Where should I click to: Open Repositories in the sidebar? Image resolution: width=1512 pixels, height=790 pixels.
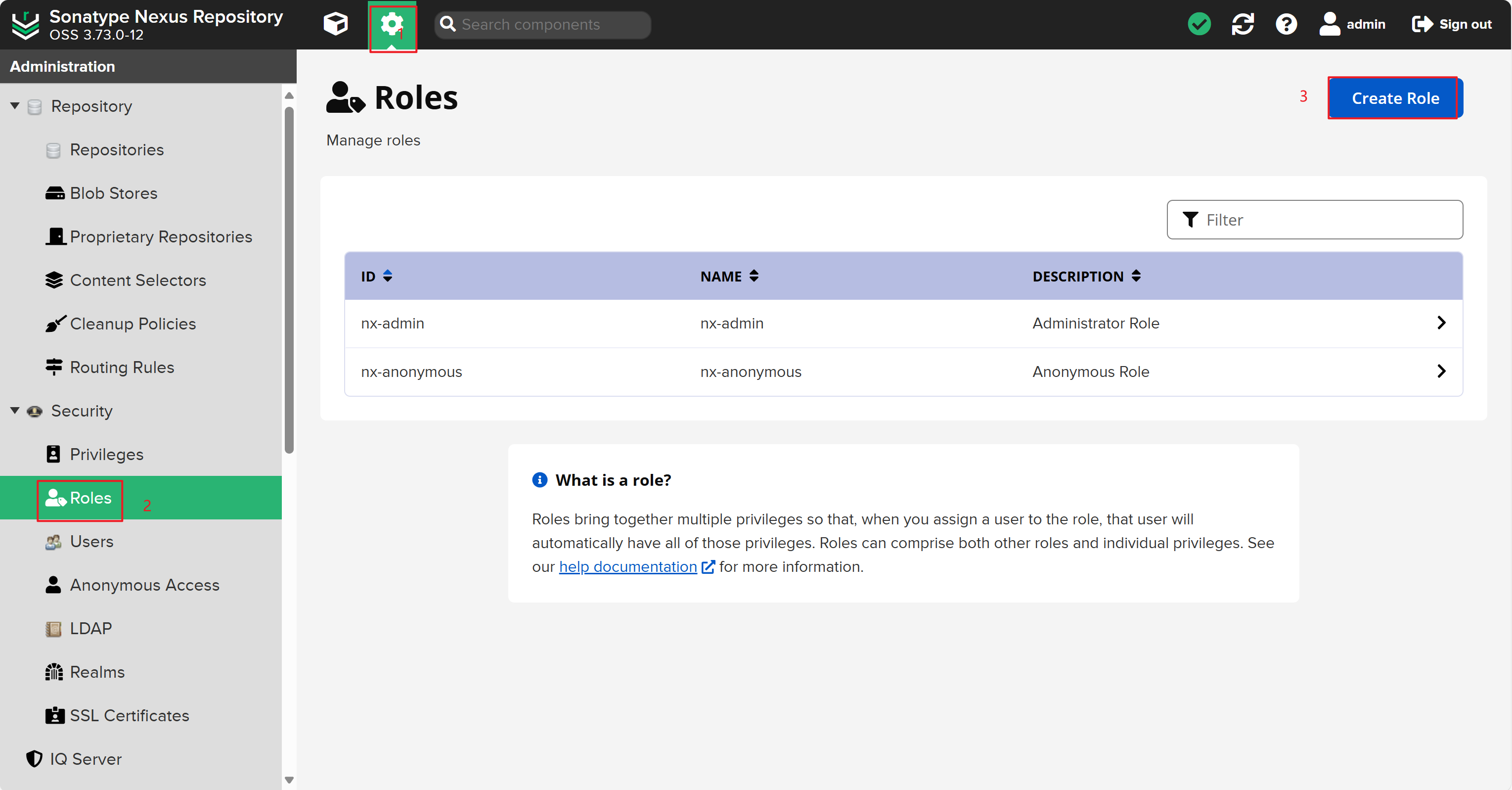point(117,150)
